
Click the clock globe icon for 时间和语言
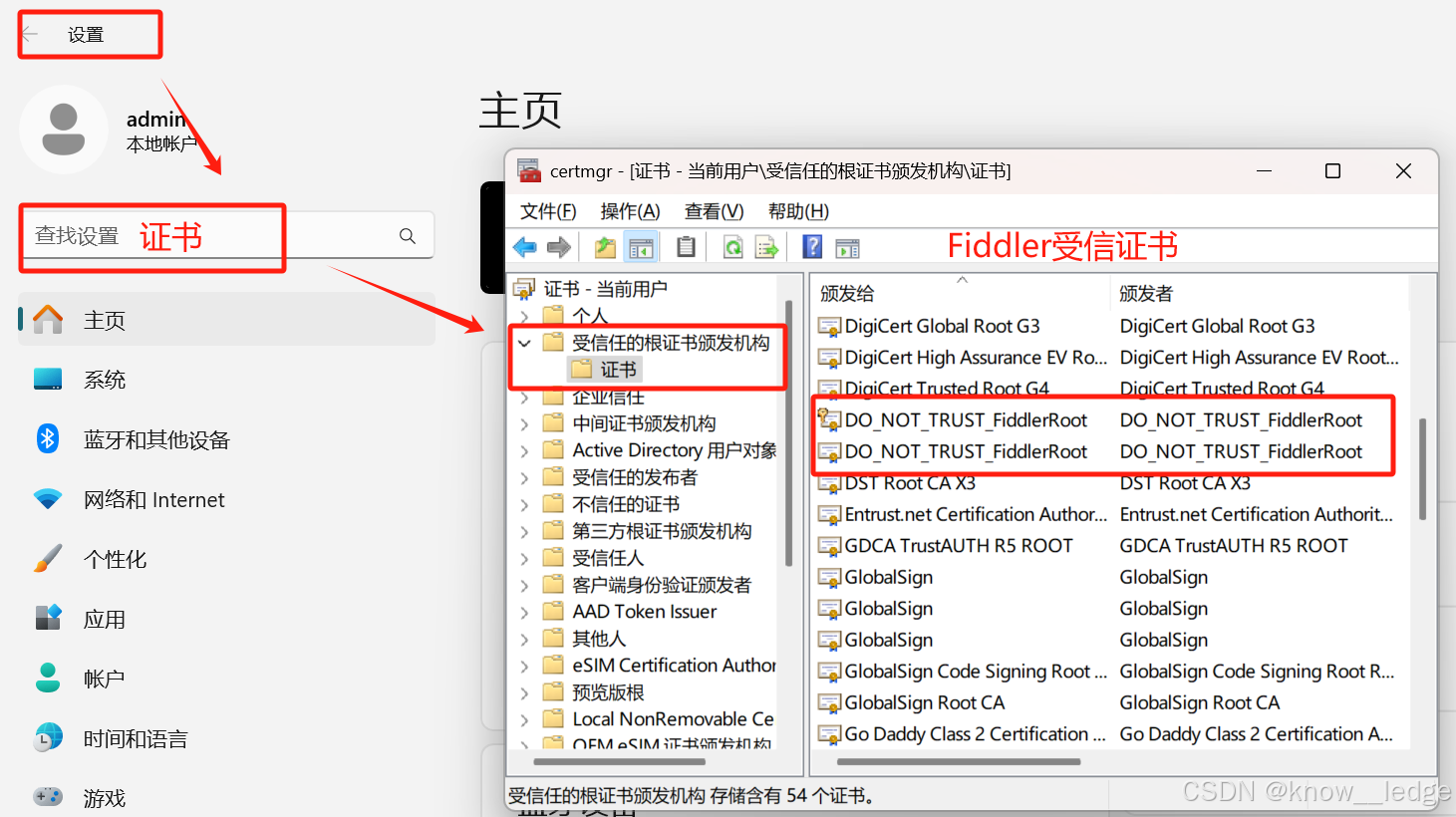pos(48,737)
